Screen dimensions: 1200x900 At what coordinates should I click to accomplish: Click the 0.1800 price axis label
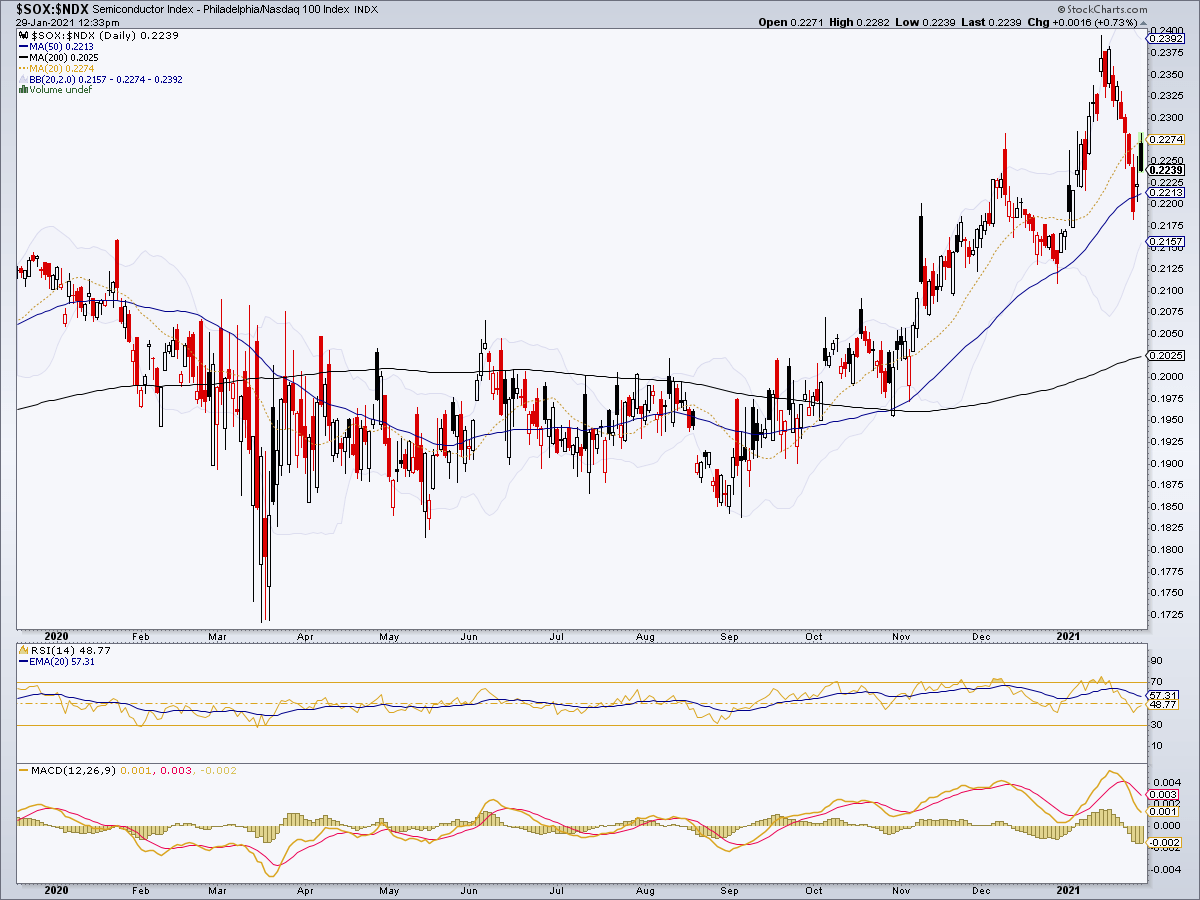click(1167, 550)
